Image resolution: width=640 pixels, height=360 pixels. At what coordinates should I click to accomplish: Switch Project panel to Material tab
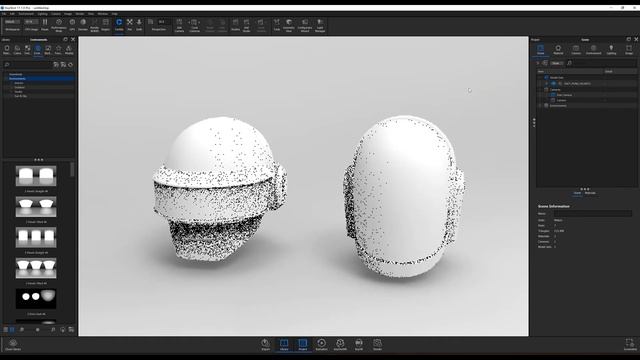coord(558,50)
